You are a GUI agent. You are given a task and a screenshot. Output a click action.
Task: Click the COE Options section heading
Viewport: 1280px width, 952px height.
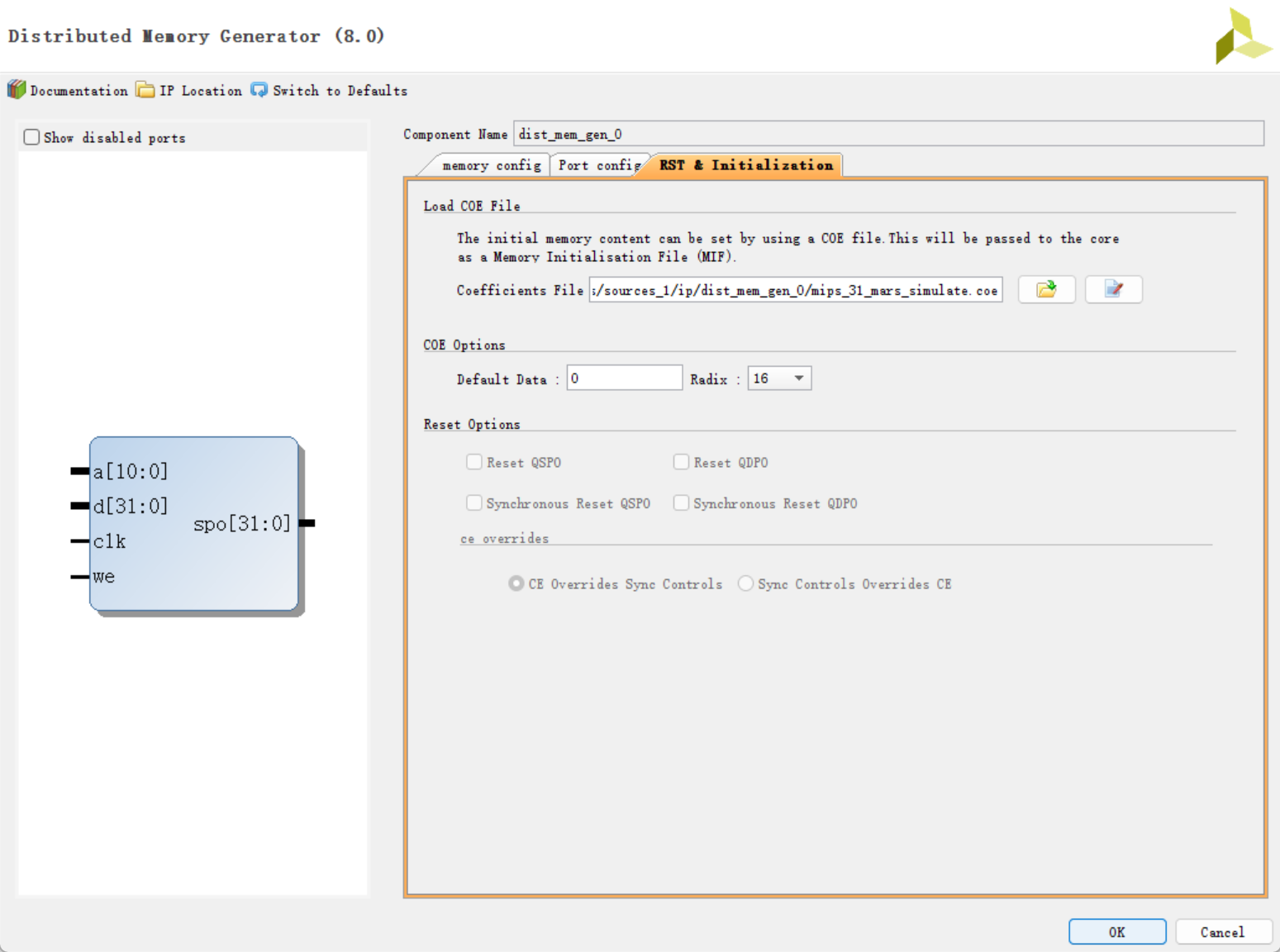[464, 345]
